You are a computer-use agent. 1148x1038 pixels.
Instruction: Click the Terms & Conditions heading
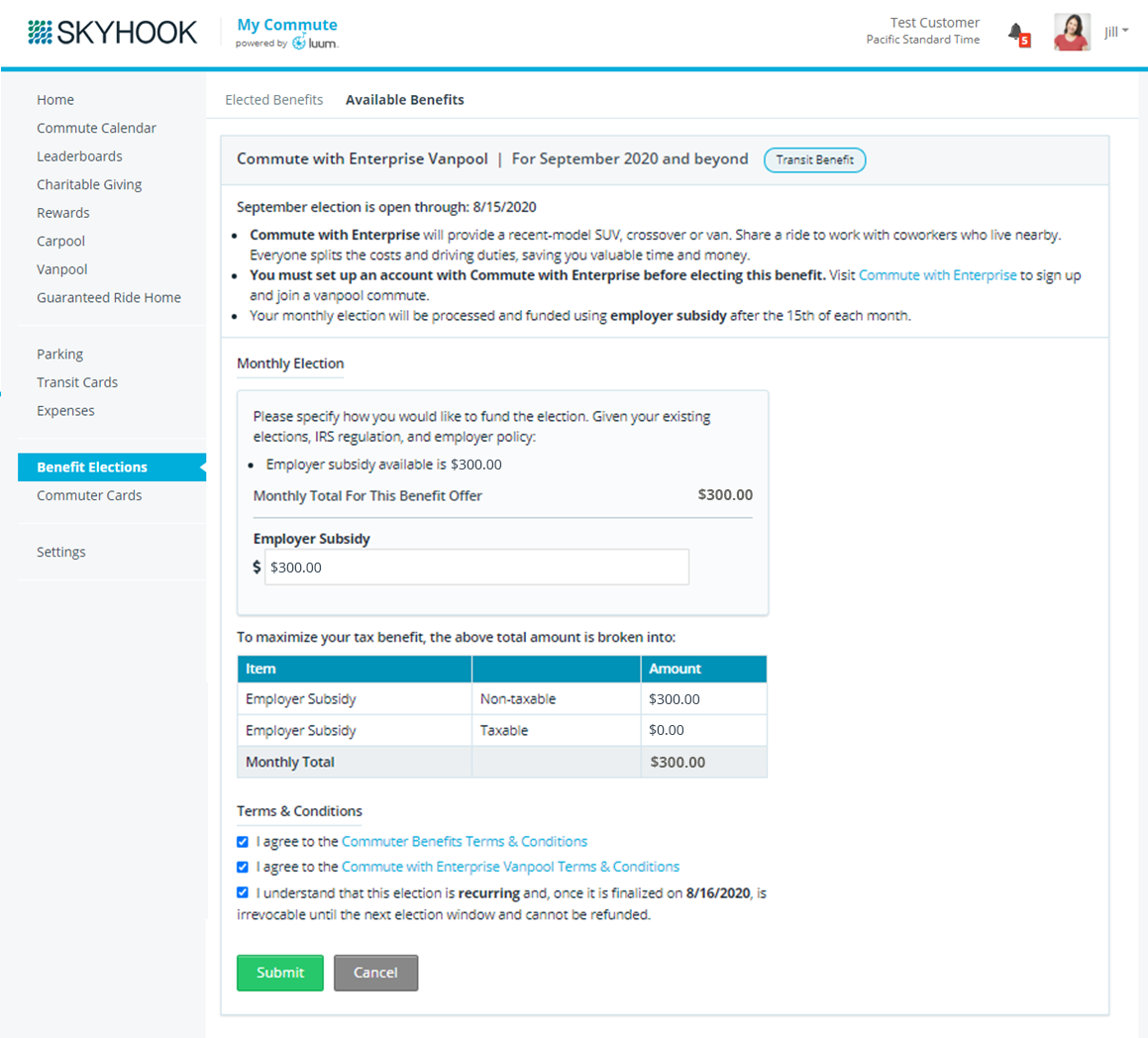tap(299, 811)
